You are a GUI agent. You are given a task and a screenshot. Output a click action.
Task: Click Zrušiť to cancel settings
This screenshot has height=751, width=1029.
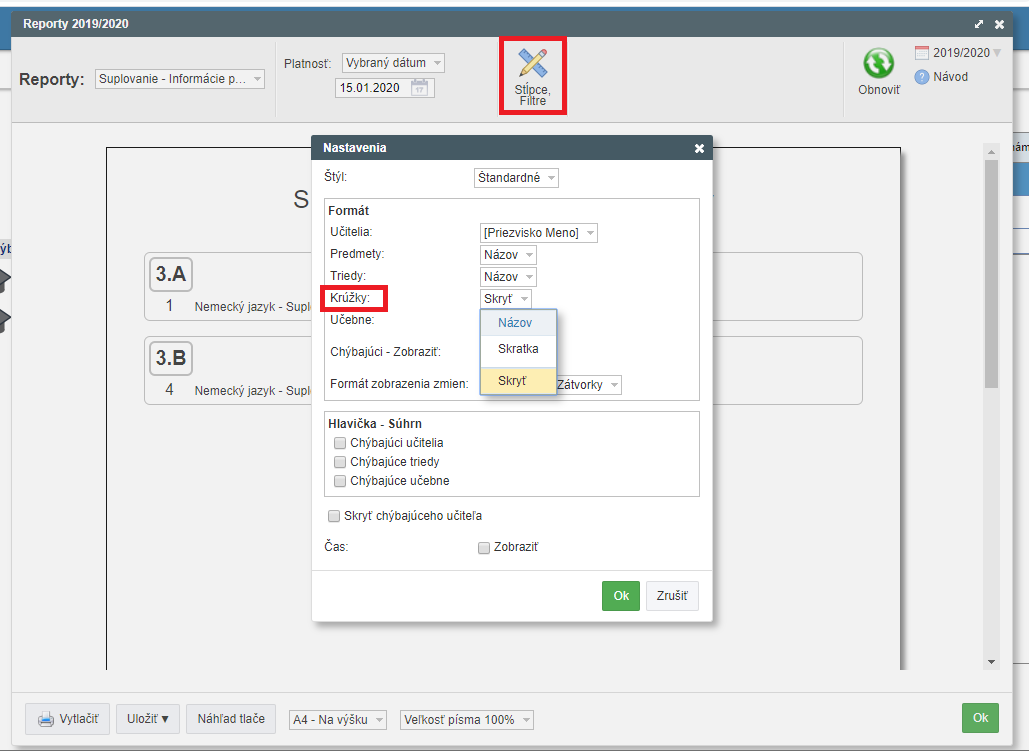(672, 596)
